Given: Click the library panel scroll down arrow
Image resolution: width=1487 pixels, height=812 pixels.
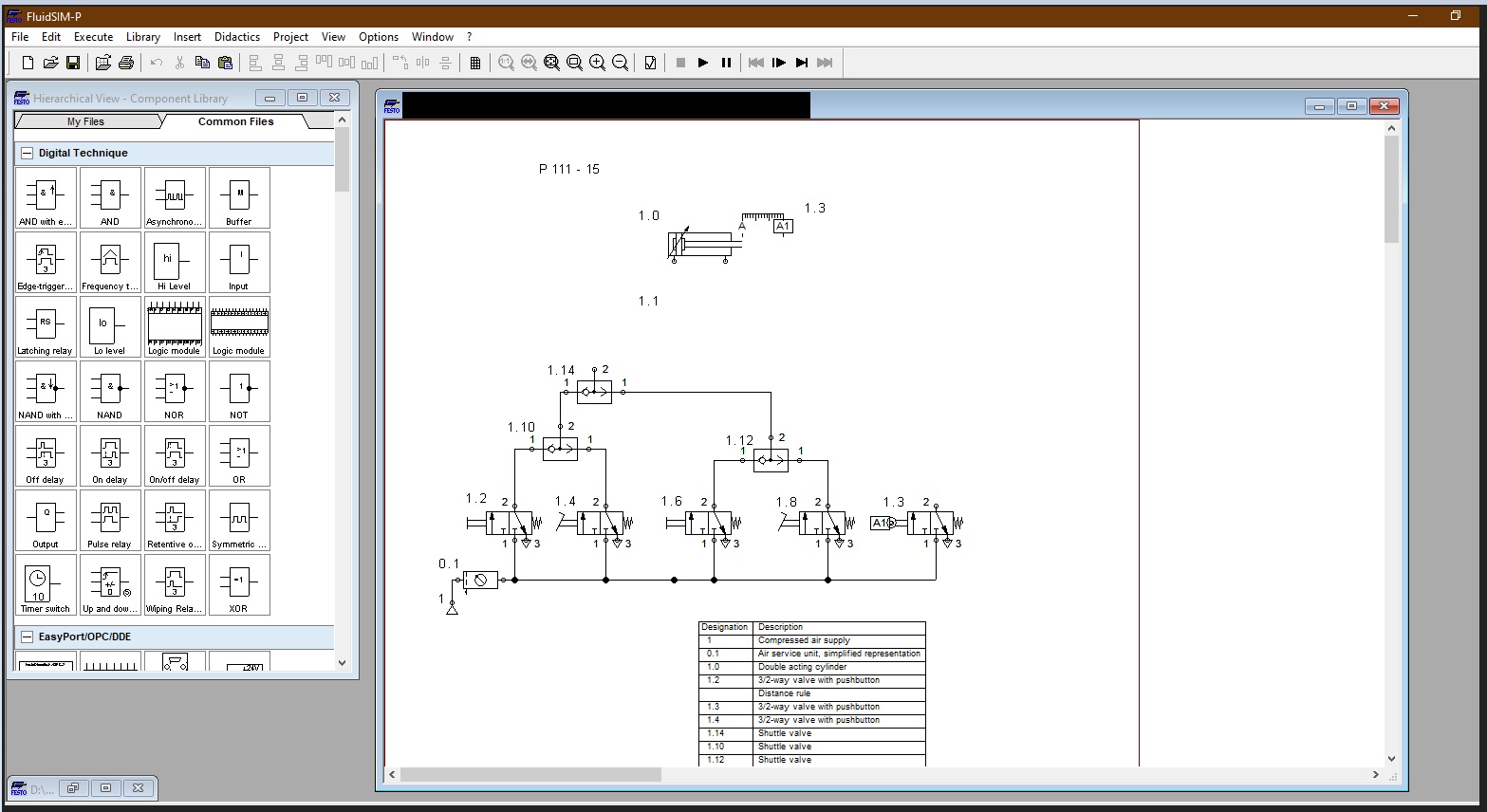Looking at the screenshot, I should pyautogui.click(x=343, y=663).
